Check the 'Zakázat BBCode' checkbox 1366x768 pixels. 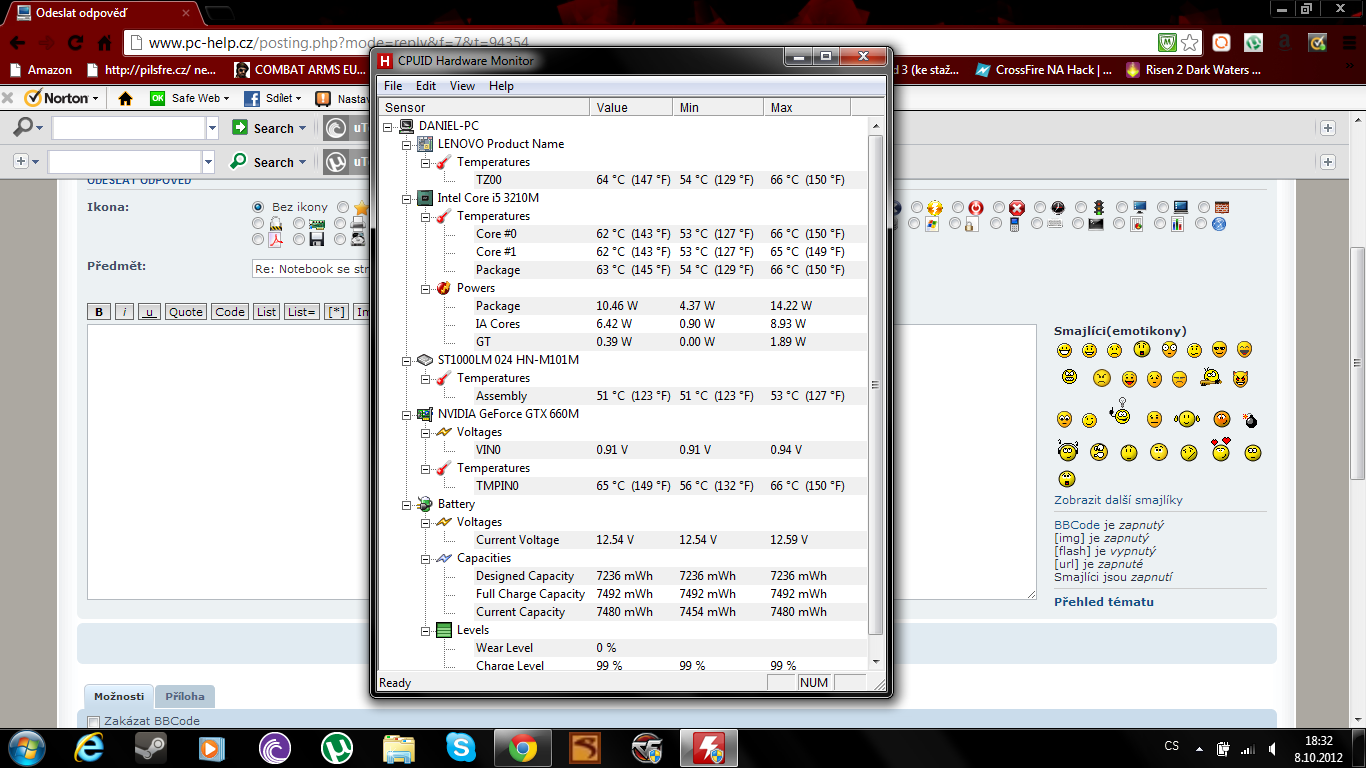pos(93,721)
